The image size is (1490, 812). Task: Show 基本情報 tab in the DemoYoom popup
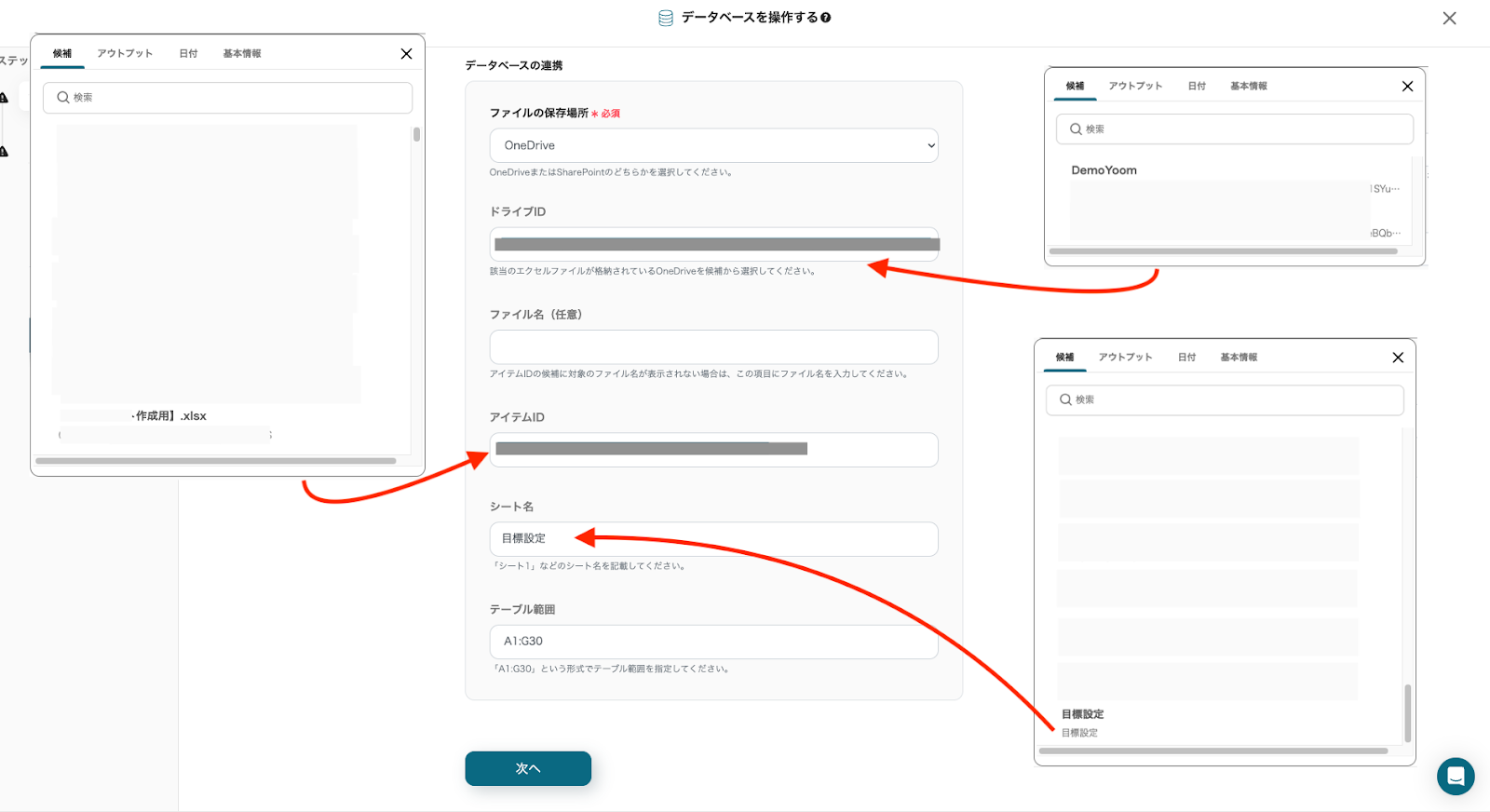[x=1249, y=87]
